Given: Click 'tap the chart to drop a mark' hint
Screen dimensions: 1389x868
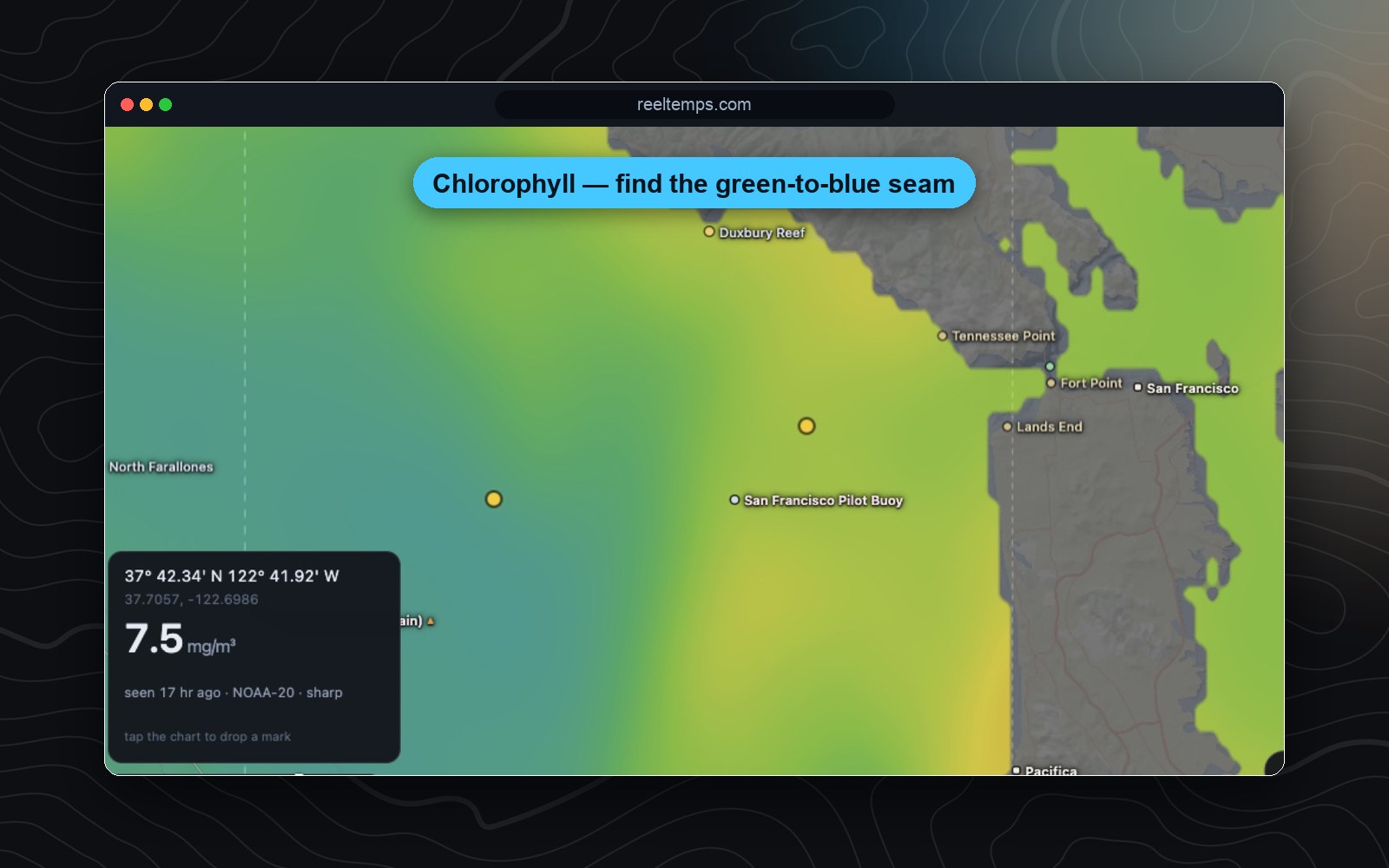Looking at the screenshot, I should [207, 736].
